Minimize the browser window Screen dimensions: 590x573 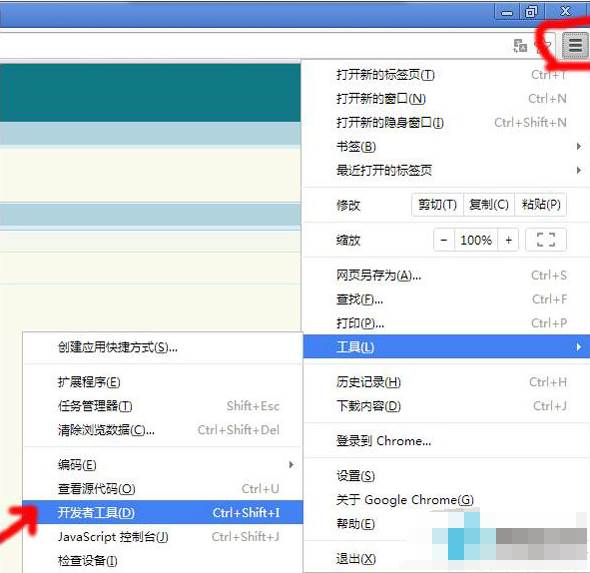(x=506, y=12)
